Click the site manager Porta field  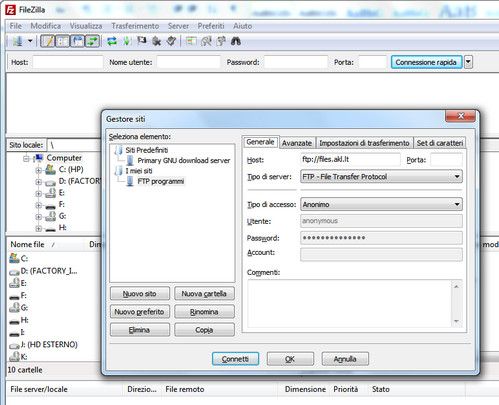tap(446, 160)
